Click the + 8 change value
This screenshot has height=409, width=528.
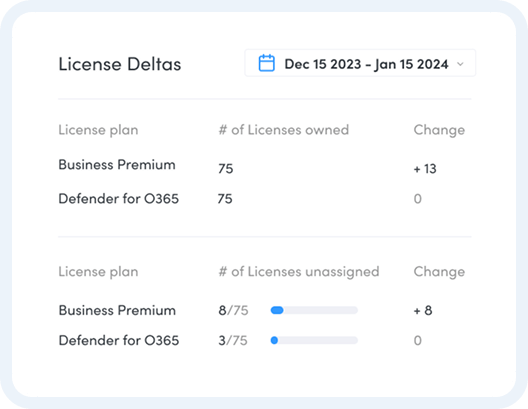pos(423,310)
